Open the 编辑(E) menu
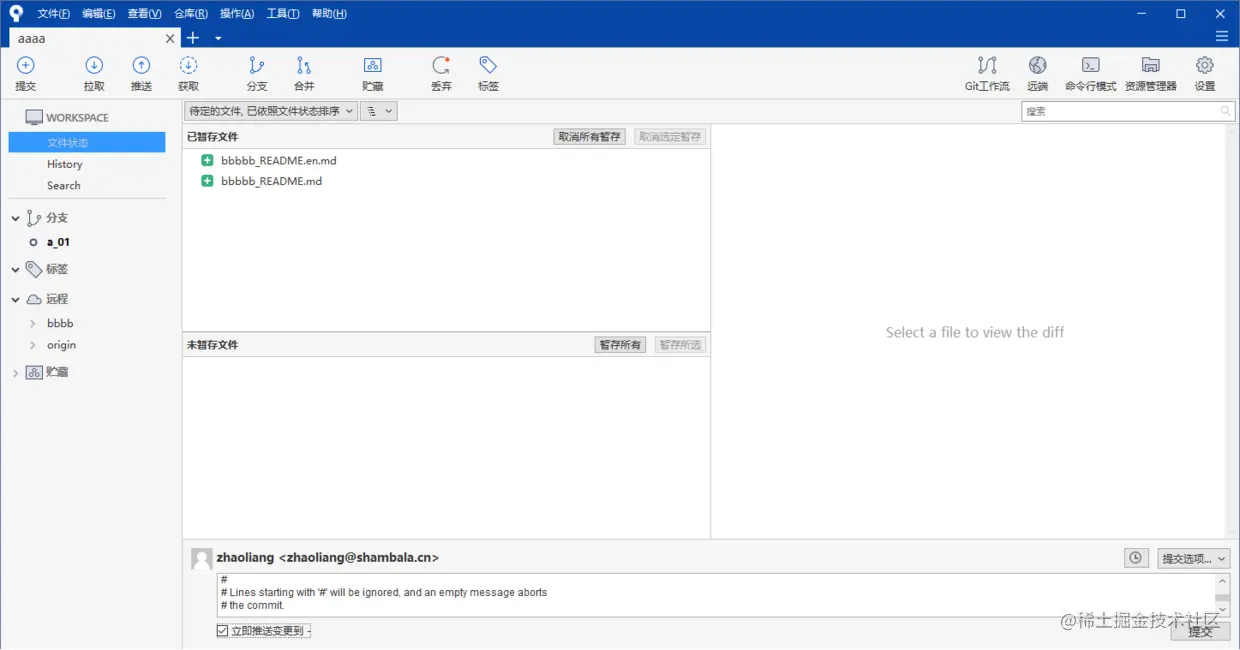1240x650 pixels. (99, 14)
